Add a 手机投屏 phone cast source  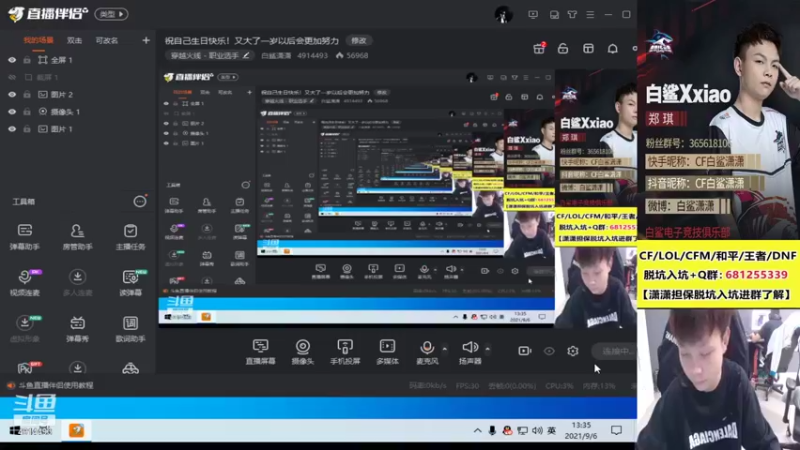(x=345, y=352)
